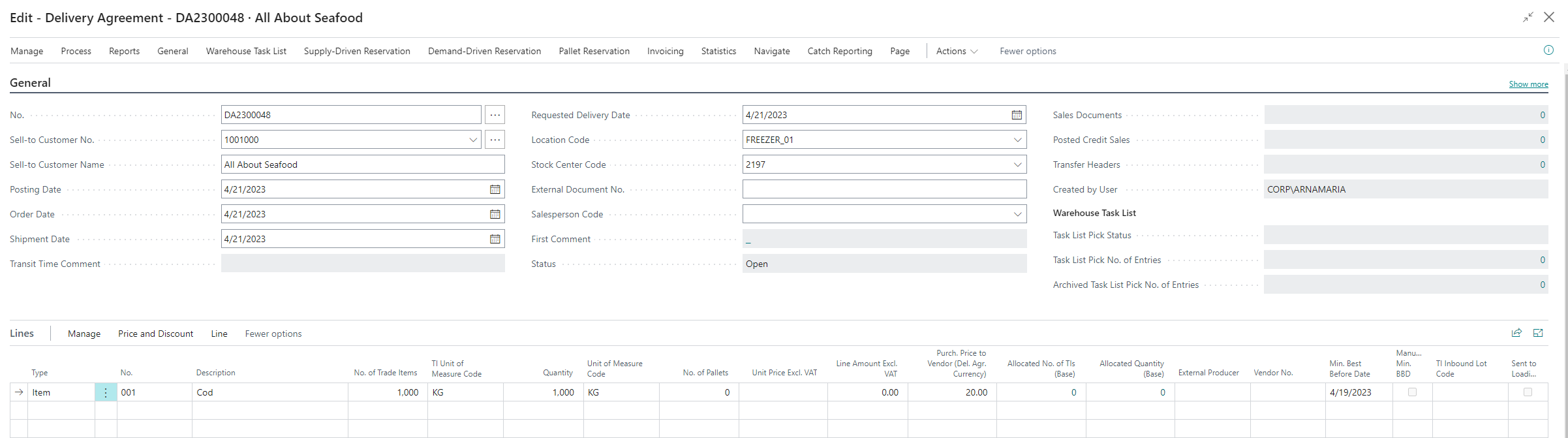
Task: Expand the Salesperson Code dropdown
Action: [1017, 214]
